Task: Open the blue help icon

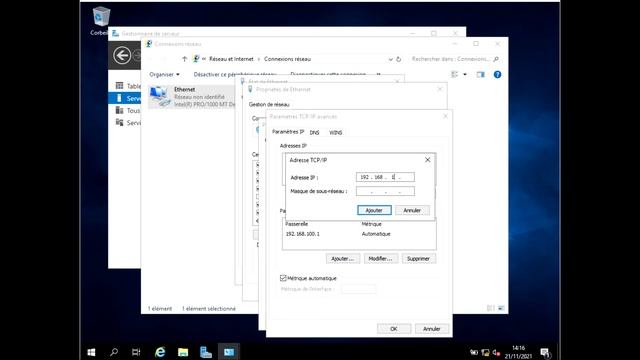Action: tap(497, 74)
